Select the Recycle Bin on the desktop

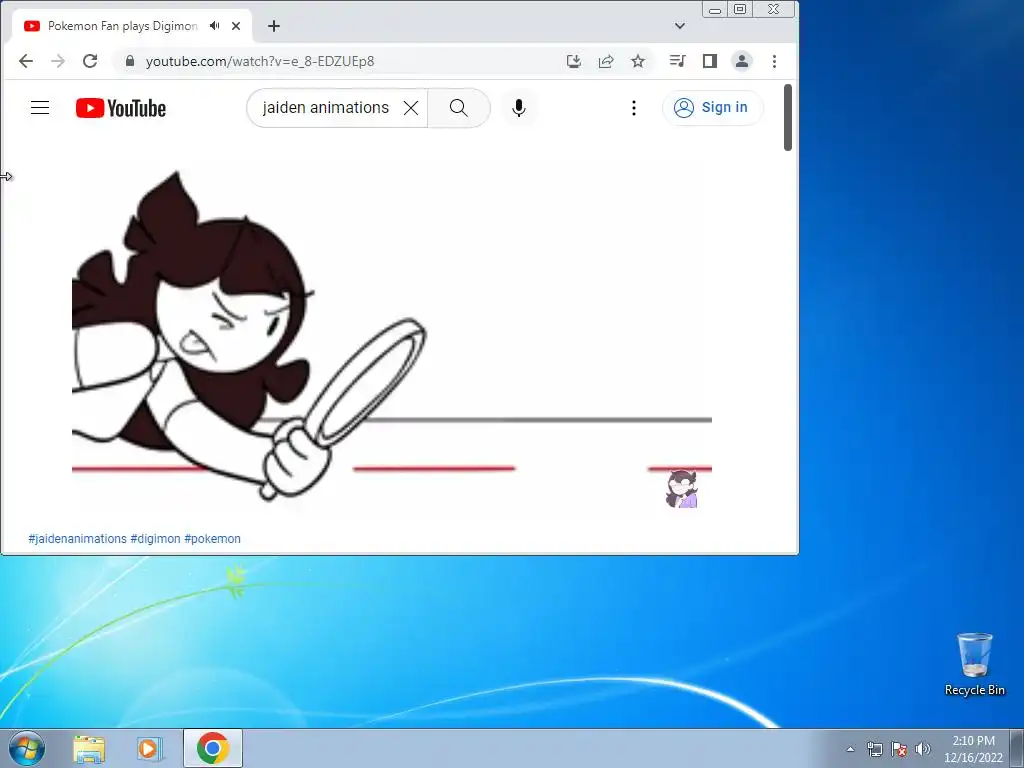974,664
